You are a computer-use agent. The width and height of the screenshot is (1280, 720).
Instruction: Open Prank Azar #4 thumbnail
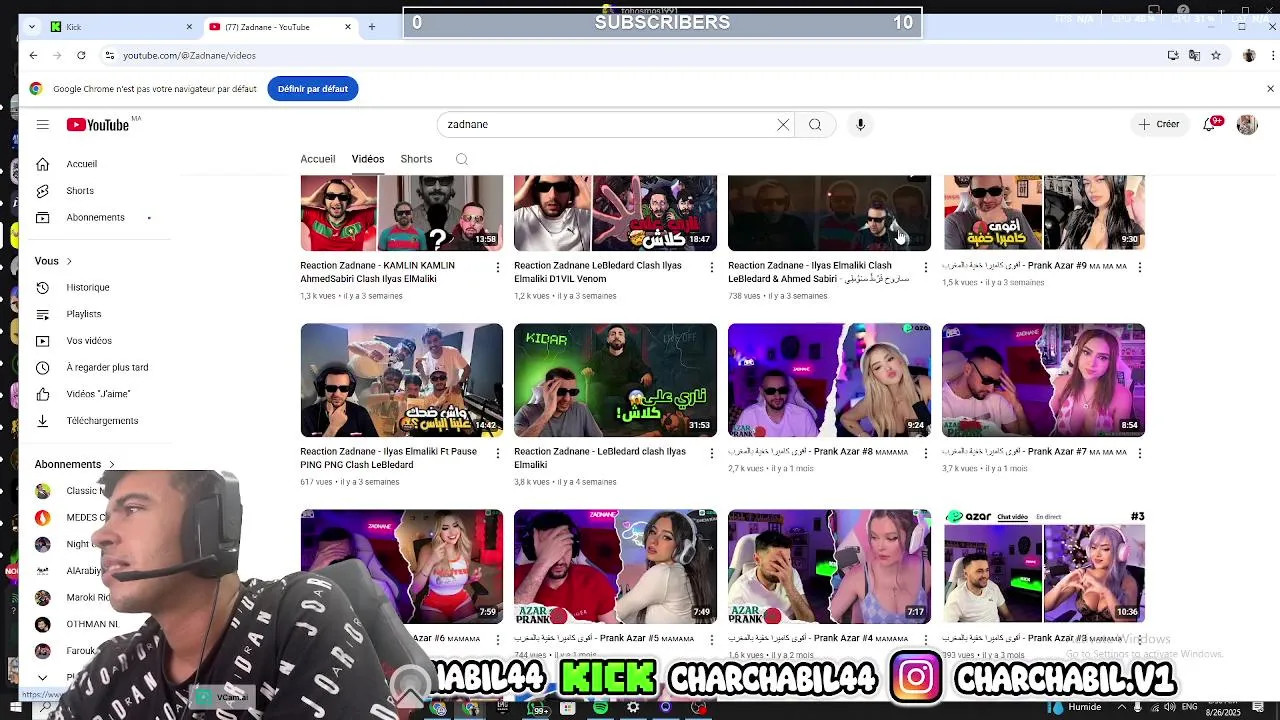(x=829, y=566)
